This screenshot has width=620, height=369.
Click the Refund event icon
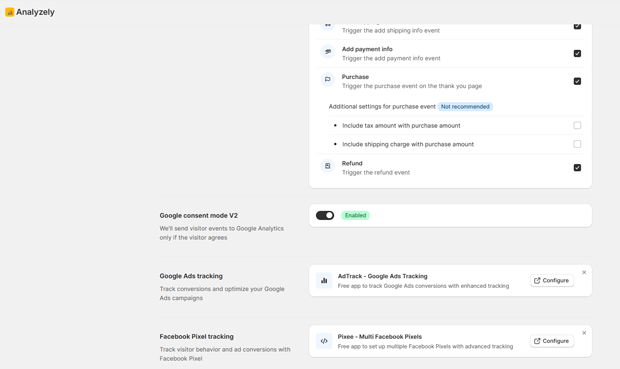[x=327, y=166]
